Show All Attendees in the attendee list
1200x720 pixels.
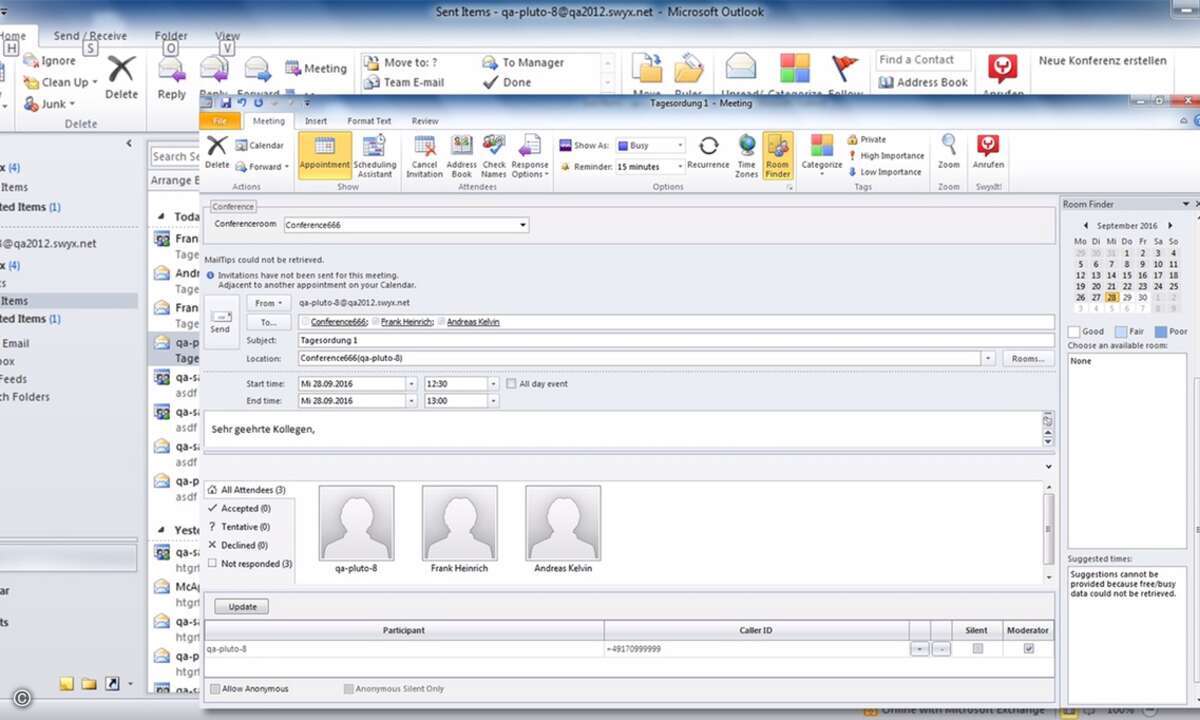[x=247, y=490]
